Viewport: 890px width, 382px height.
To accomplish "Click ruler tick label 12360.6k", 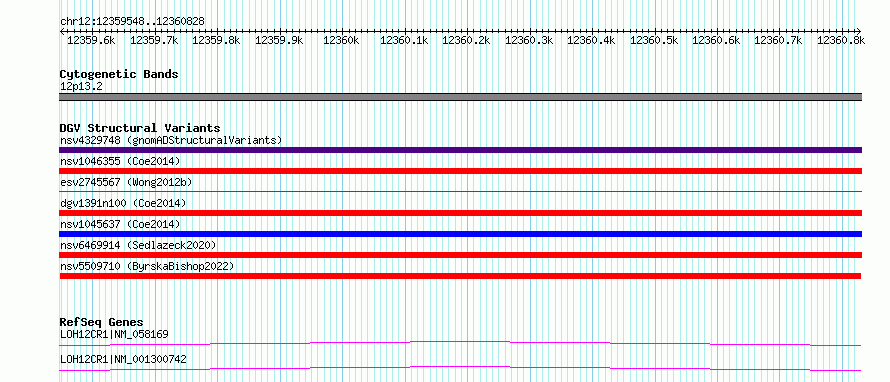I will 716,40.
